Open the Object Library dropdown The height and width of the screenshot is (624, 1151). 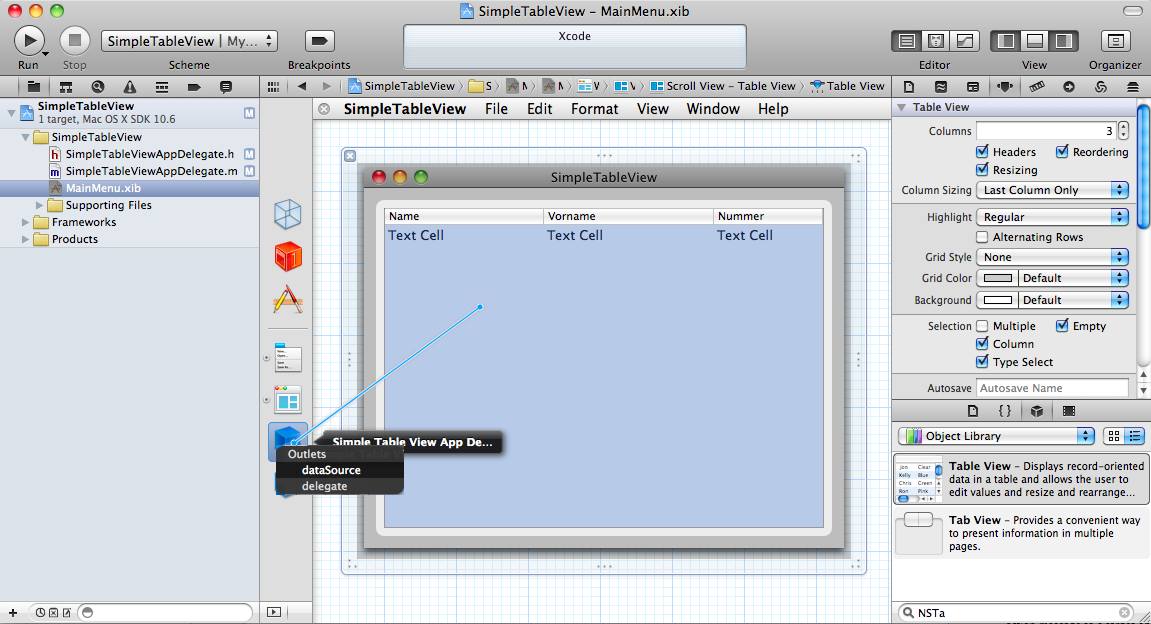tap(996, 436)
